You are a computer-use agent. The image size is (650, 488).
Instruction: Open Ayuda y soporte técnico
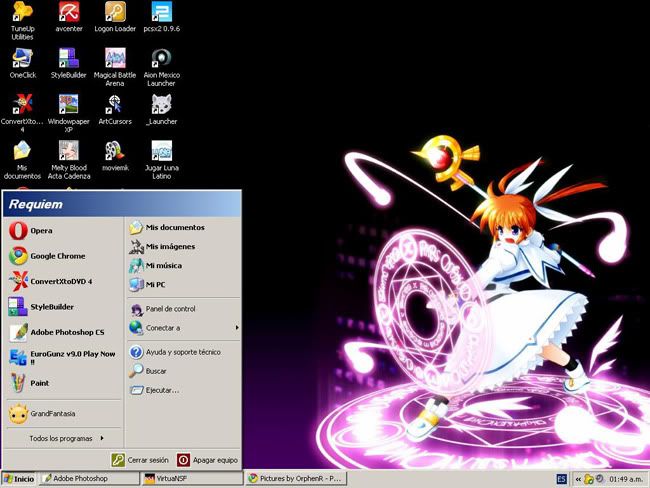(x=184, y=352)
